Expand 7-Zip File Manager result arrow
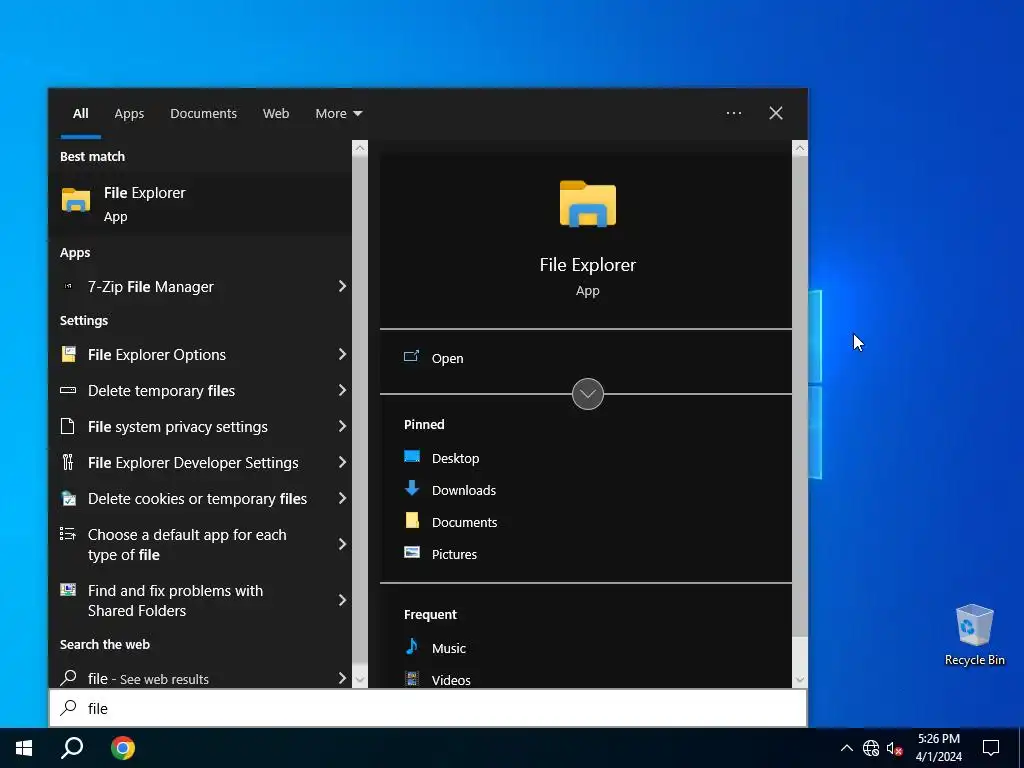 click(x=342, y=286)
